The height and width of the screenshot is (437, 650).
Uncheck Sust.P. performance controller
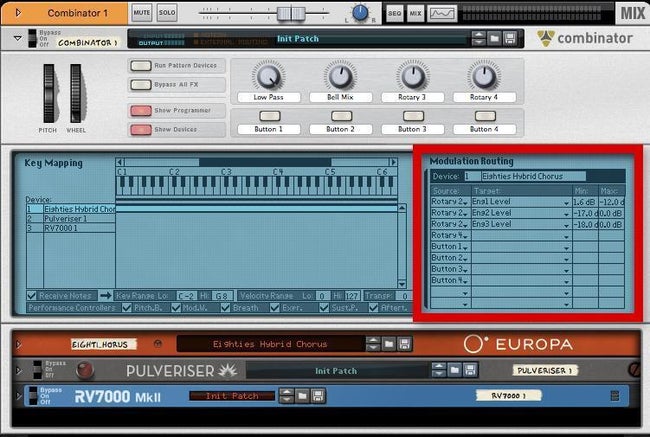324,308
